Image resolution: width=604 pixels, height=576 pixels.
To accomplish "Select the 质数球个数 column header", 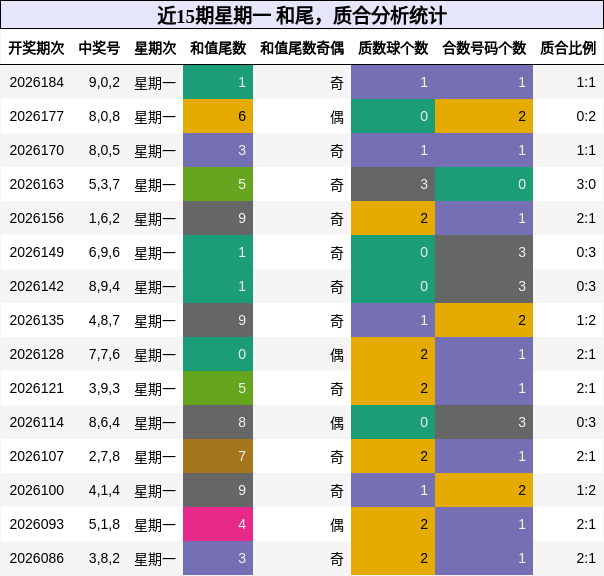I will pyautogui.click(x=393, y=48).
